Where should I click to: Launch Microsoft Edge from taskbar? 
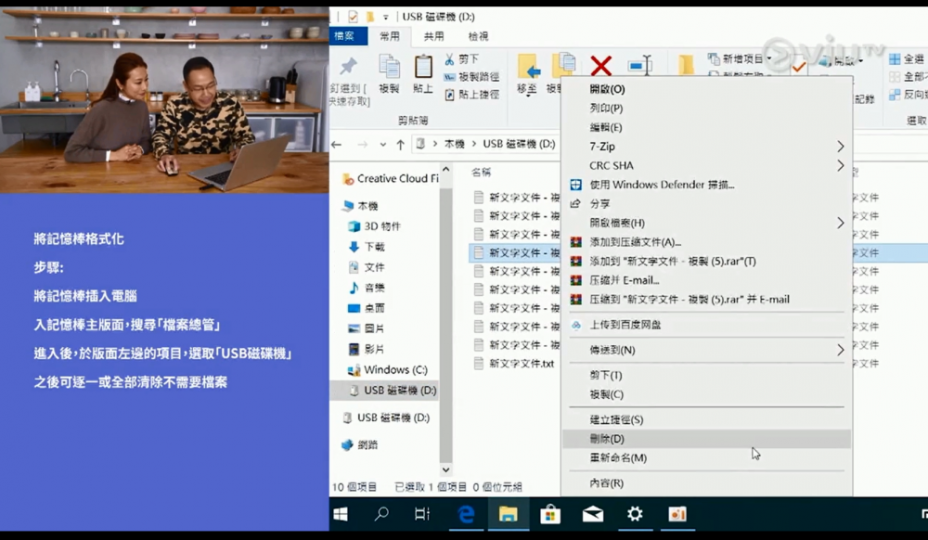[466, 515]
